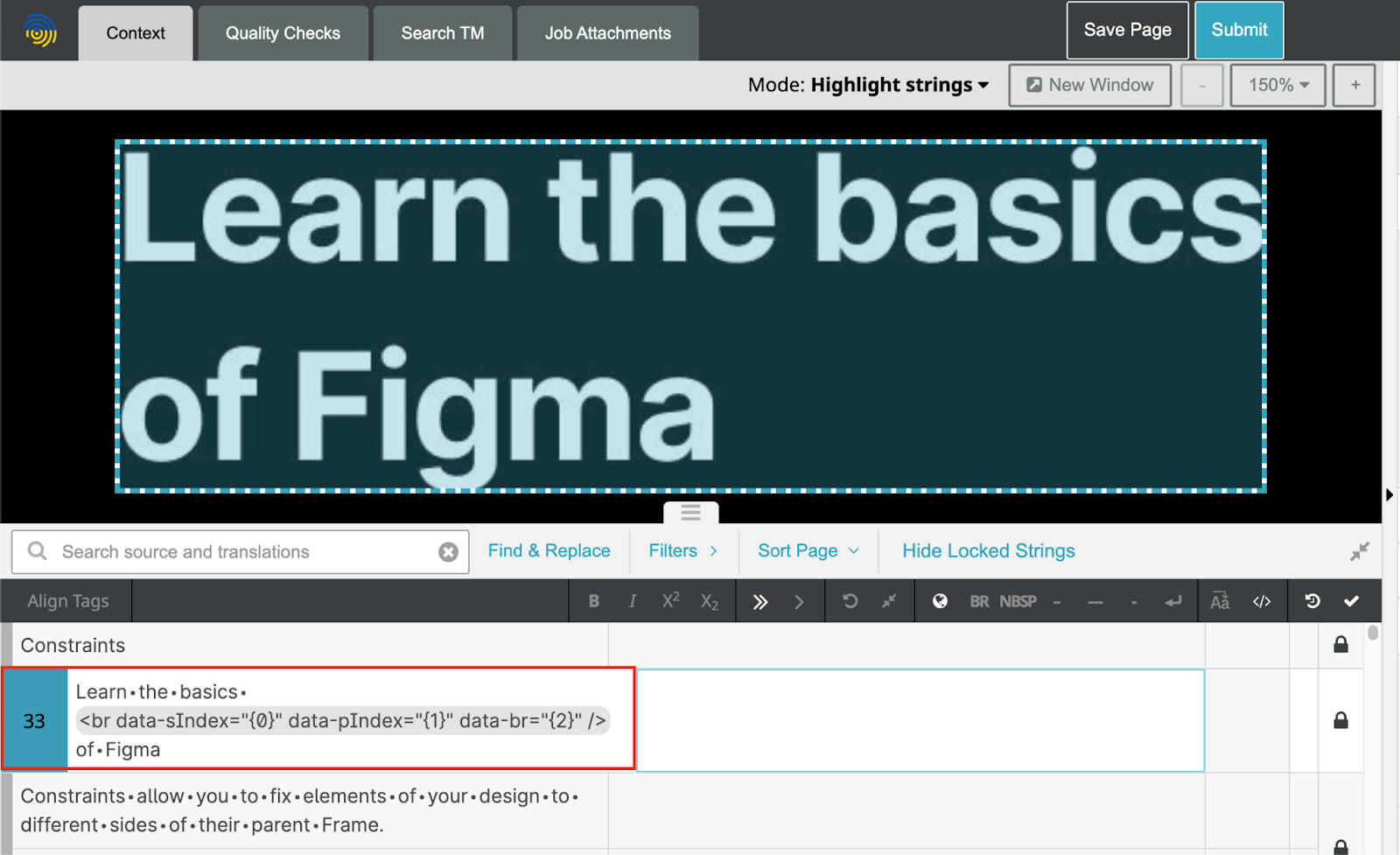
Task: Click the subscript X₂ icon
Action: [709, 601]
